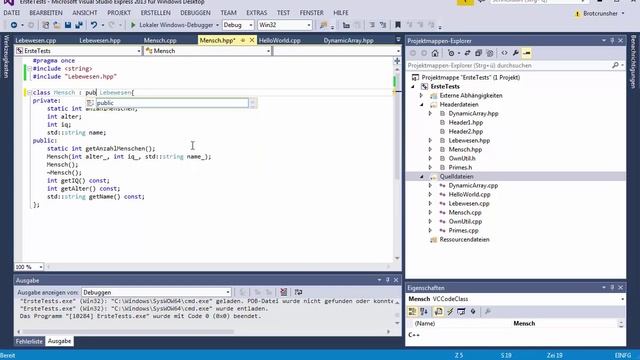Collapse the ErsteTests project node
The width and height of the screenshot is (640, 360).
(413, 87)
